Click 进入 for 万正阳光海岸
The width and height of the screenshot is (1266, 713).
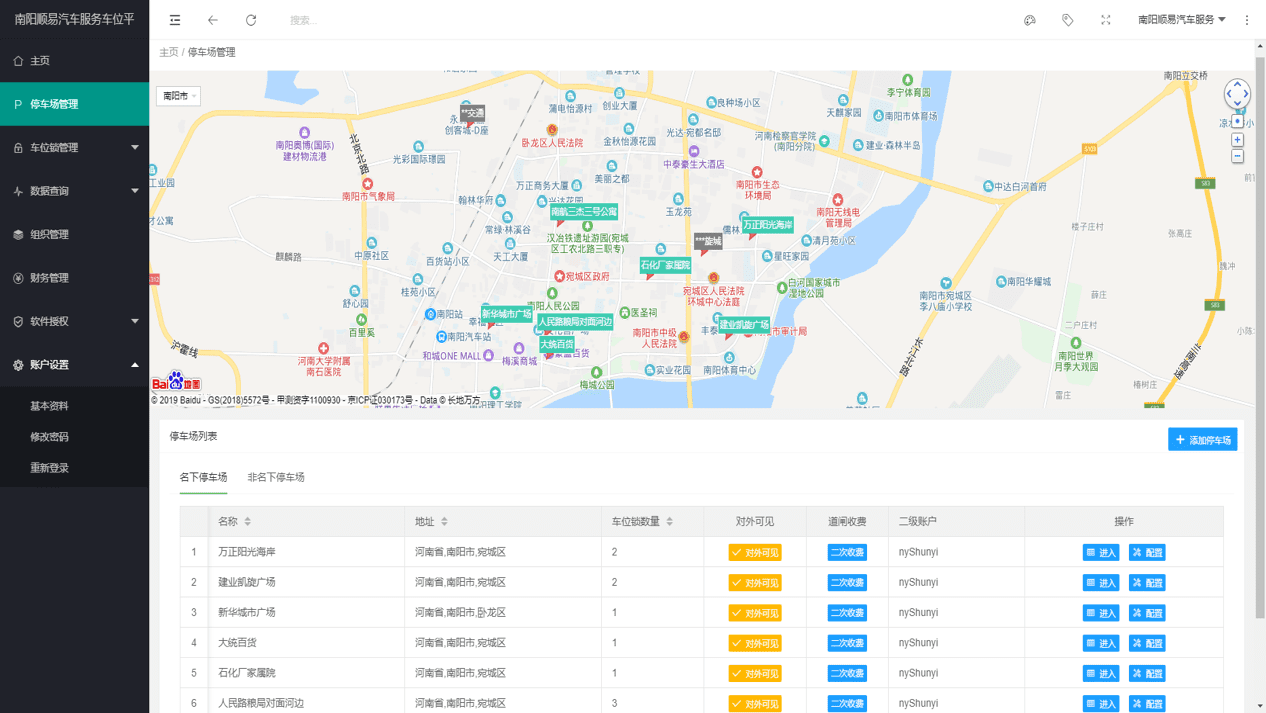pos(1101,553)
